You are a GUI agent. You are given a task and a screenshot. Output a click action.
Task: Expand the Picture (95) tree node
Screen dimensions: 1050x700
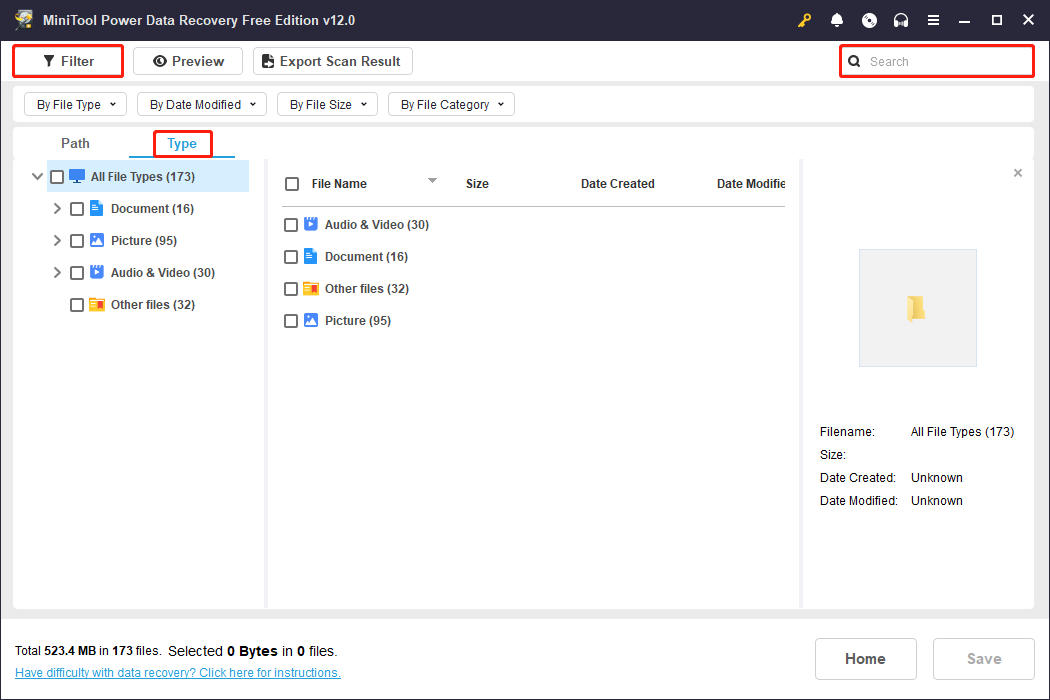coord(57,241)
